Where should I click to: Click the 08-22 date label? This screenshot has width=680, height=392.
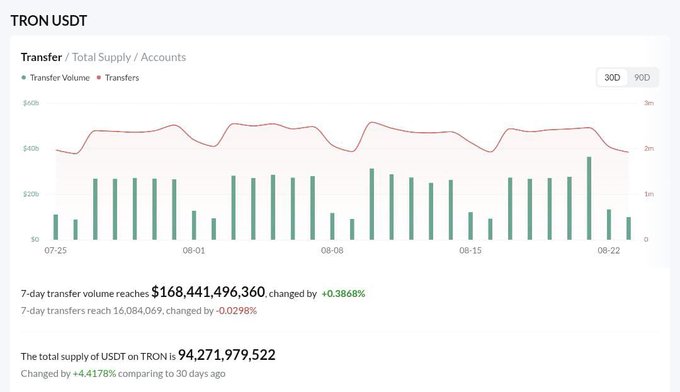tap(609, 250)
